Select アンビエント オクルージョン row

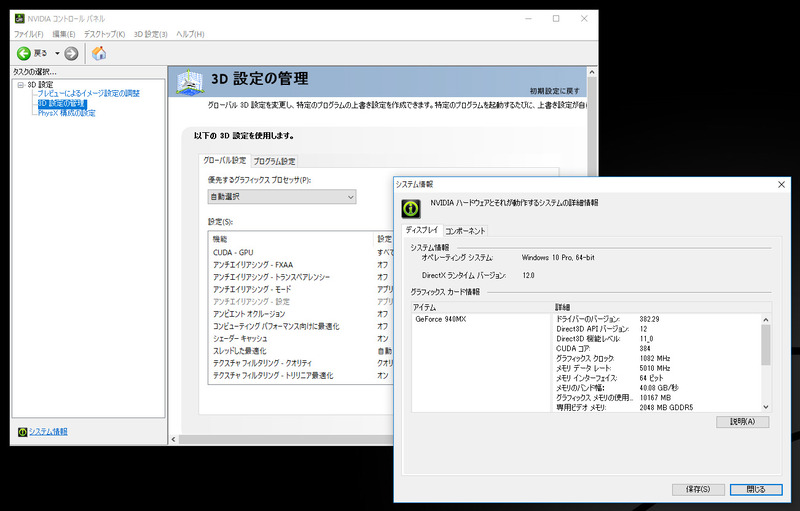pyautogui.click(x=301, y=314)
